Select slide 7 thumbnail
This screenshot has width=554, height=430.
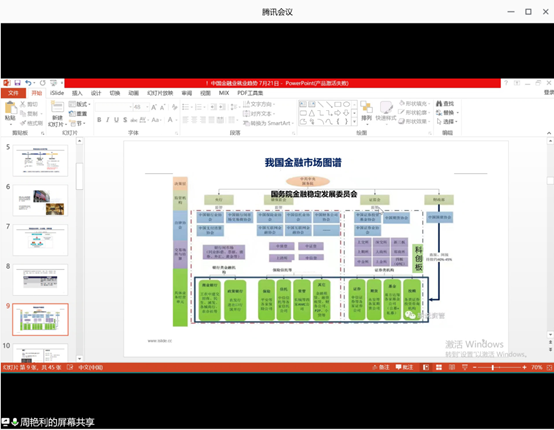pos(40,240)
